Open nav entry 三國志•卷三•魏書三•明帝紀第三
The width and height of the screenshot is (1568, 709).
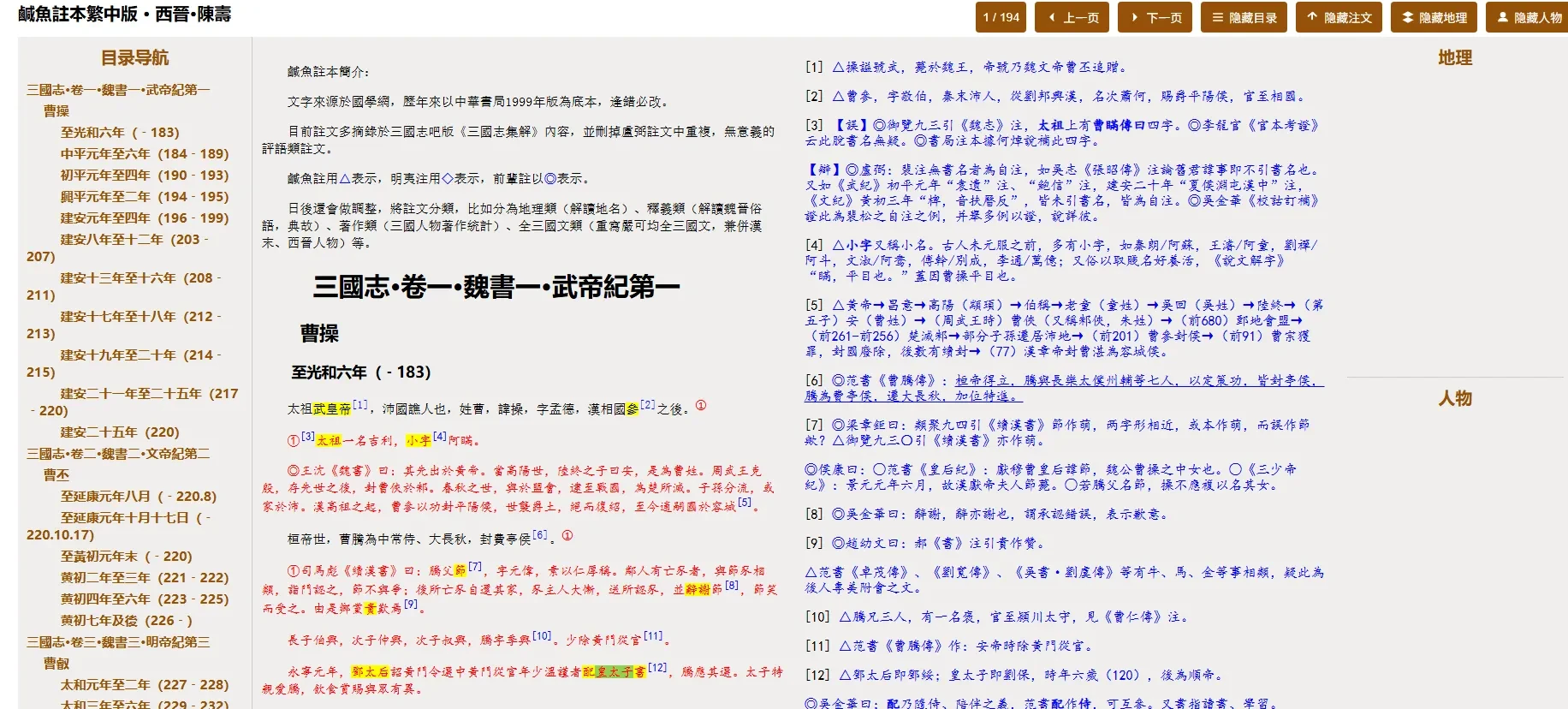[x=118, y=642]
